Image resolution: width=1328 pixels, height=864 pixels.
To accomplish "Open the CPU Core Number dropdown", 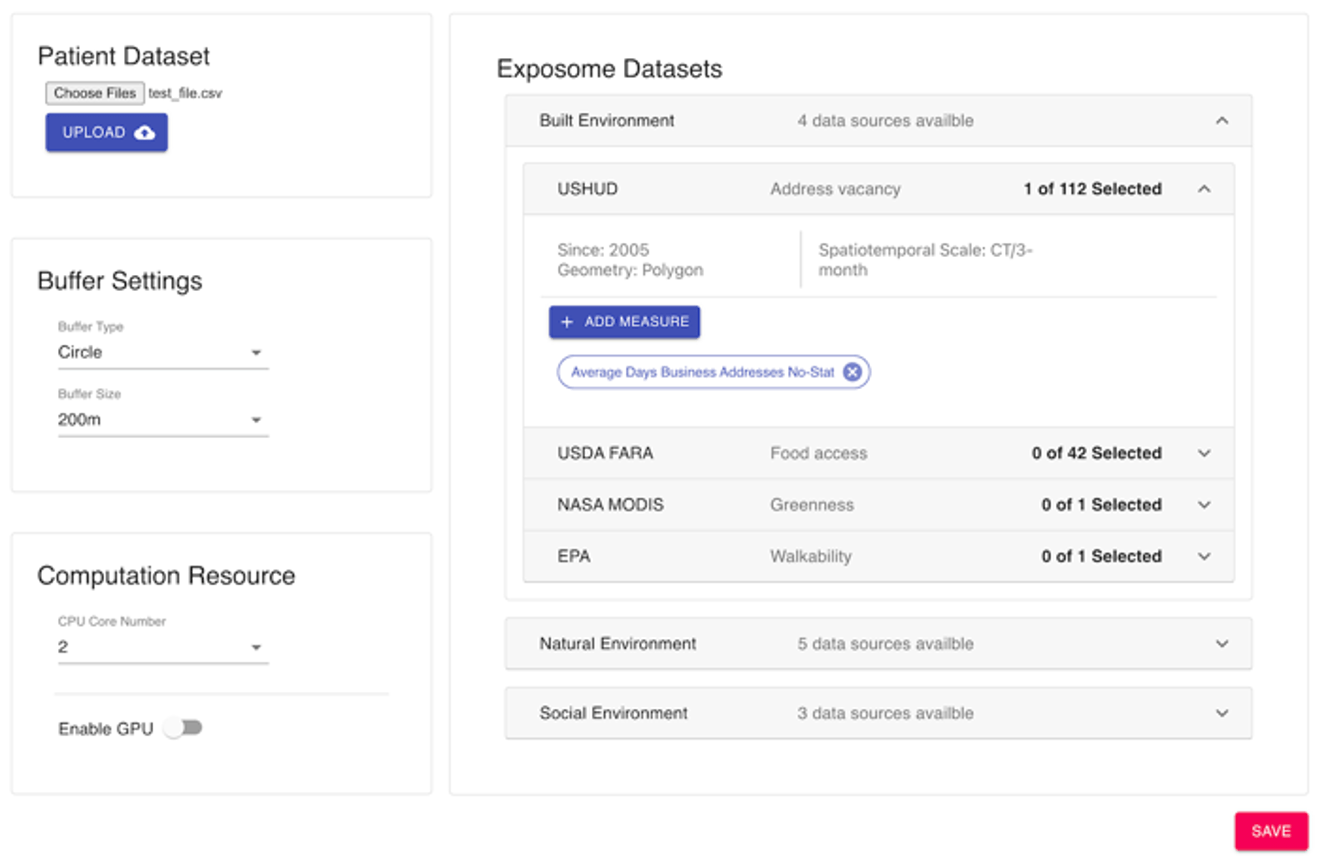I will [163, 647].
